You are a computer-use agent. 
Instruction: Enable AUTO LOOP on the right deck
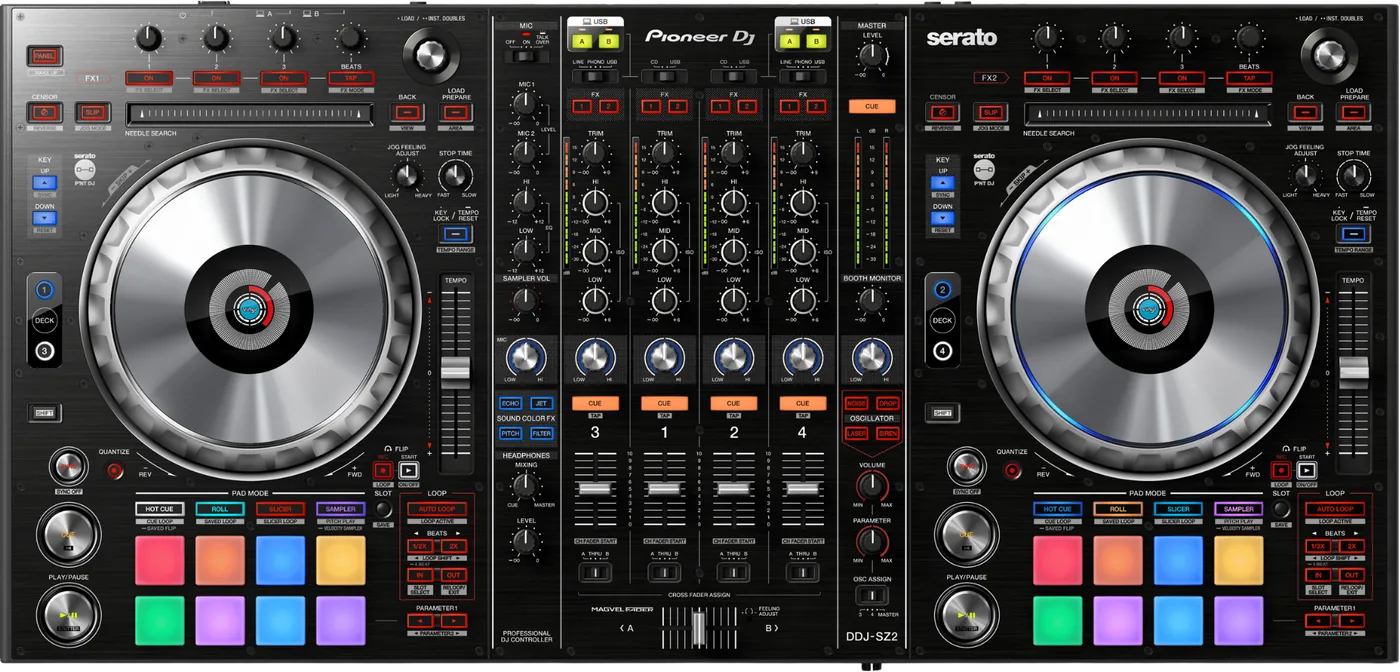(x=1335, y=509)
